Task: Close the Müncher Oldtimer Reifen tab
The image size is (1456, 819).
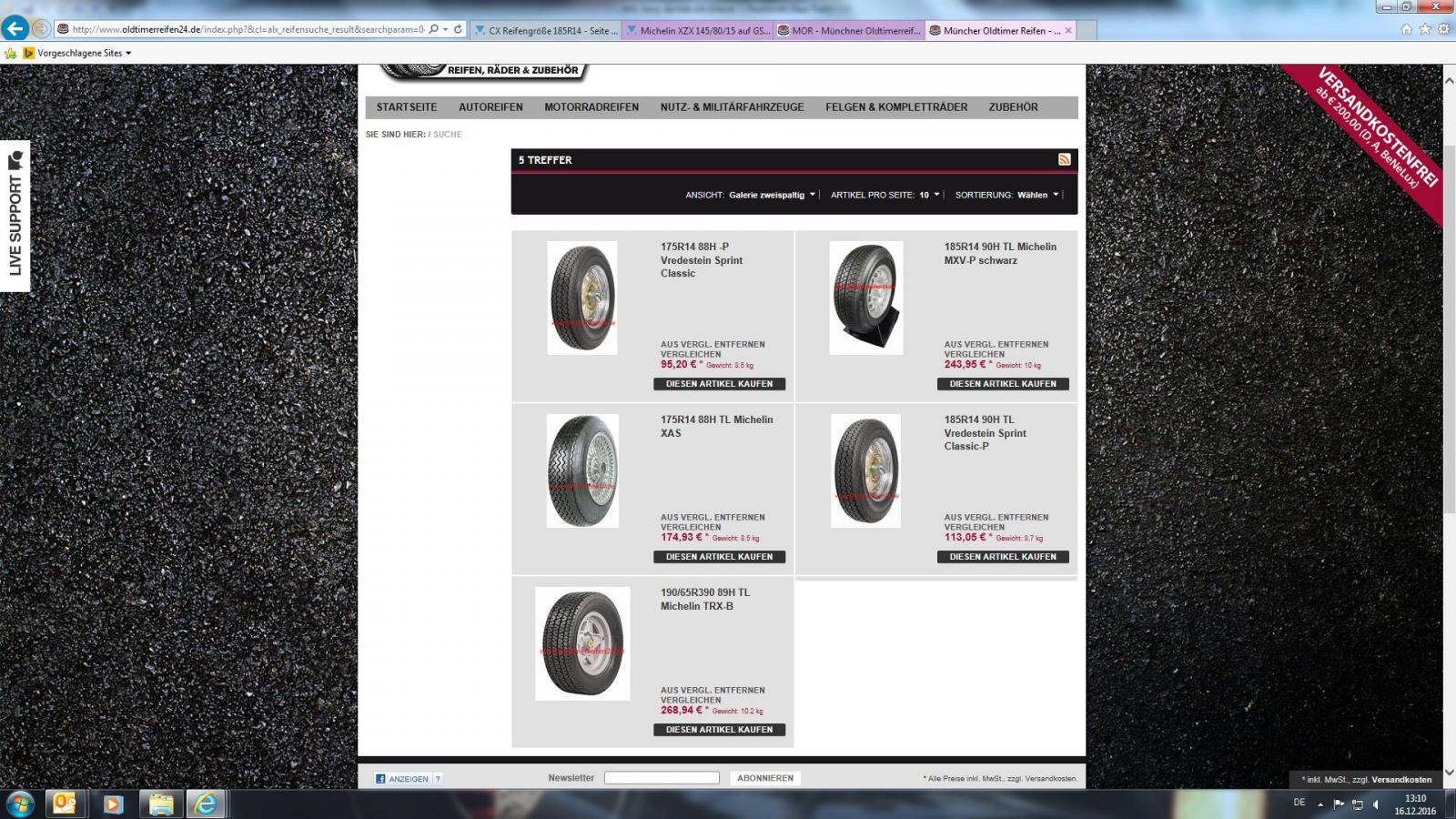Action: [1068, 30]
